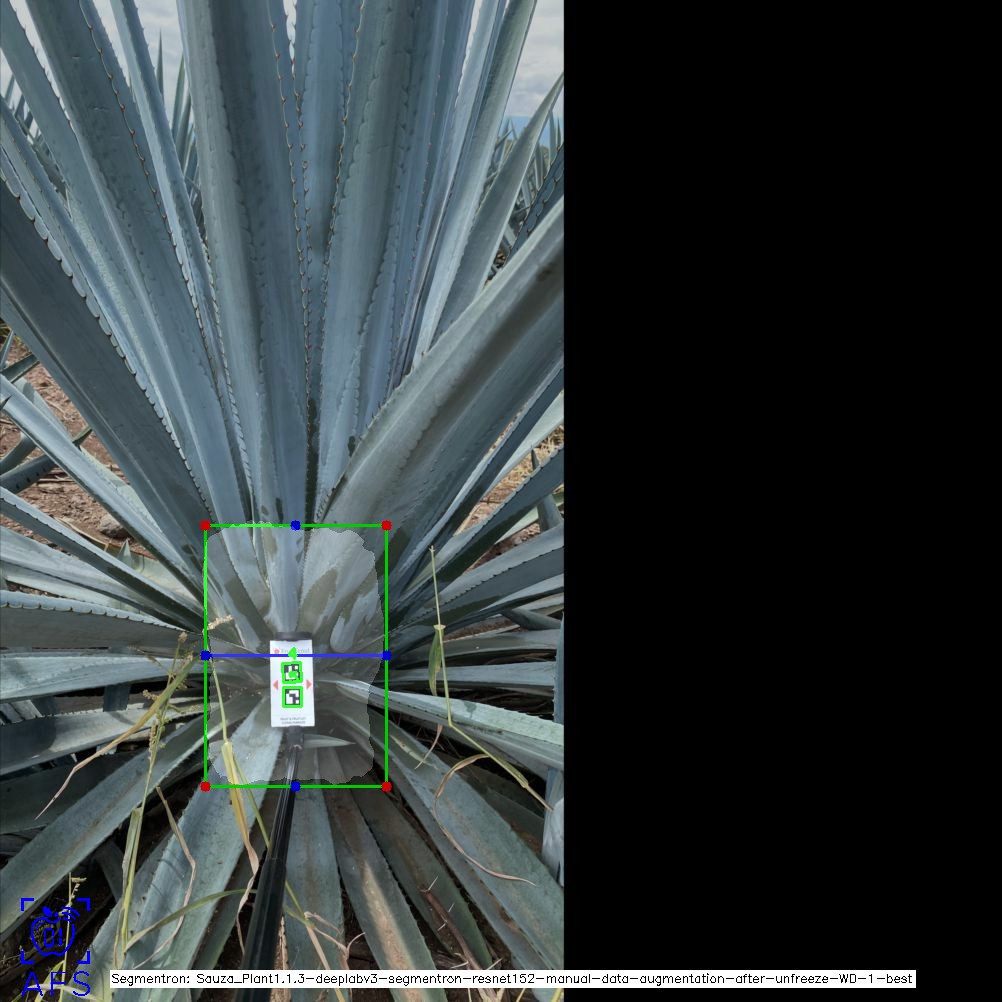Screen dimensions: 1002x1002
Task: Select the bottom-left red corner point
Action: [x=205, y=786]
